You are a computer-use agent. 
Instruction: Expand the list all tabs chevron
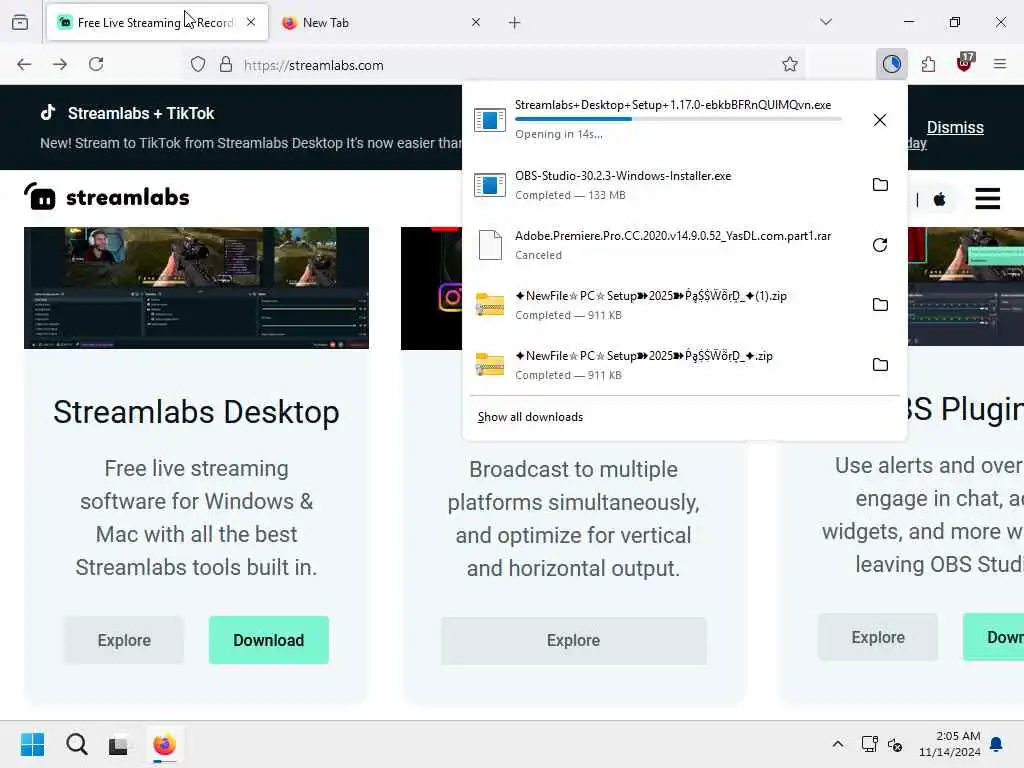826,22
